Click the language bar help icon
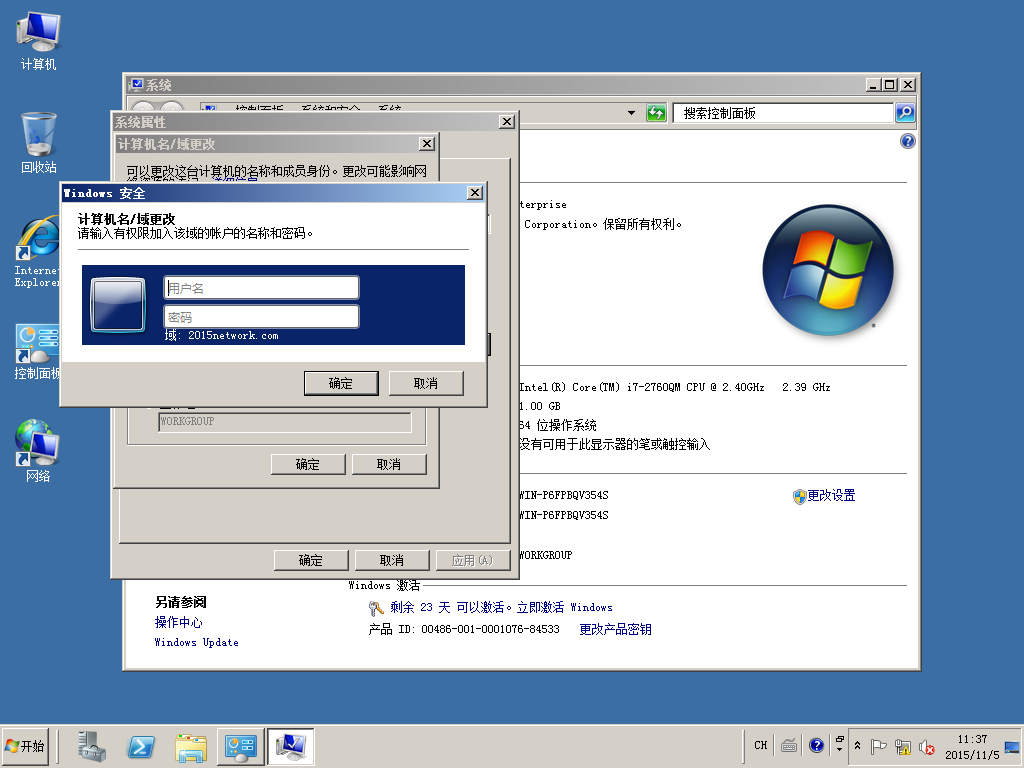 816,745
